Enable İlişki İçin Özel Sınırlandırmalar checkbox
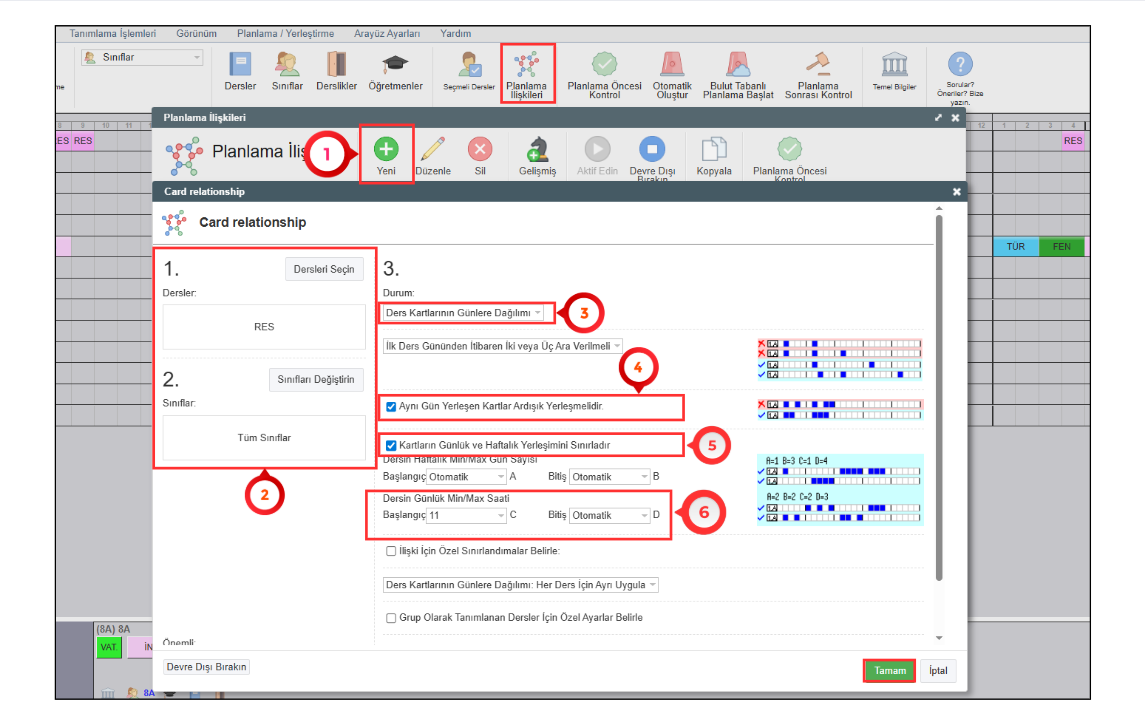 coord(391,551)
